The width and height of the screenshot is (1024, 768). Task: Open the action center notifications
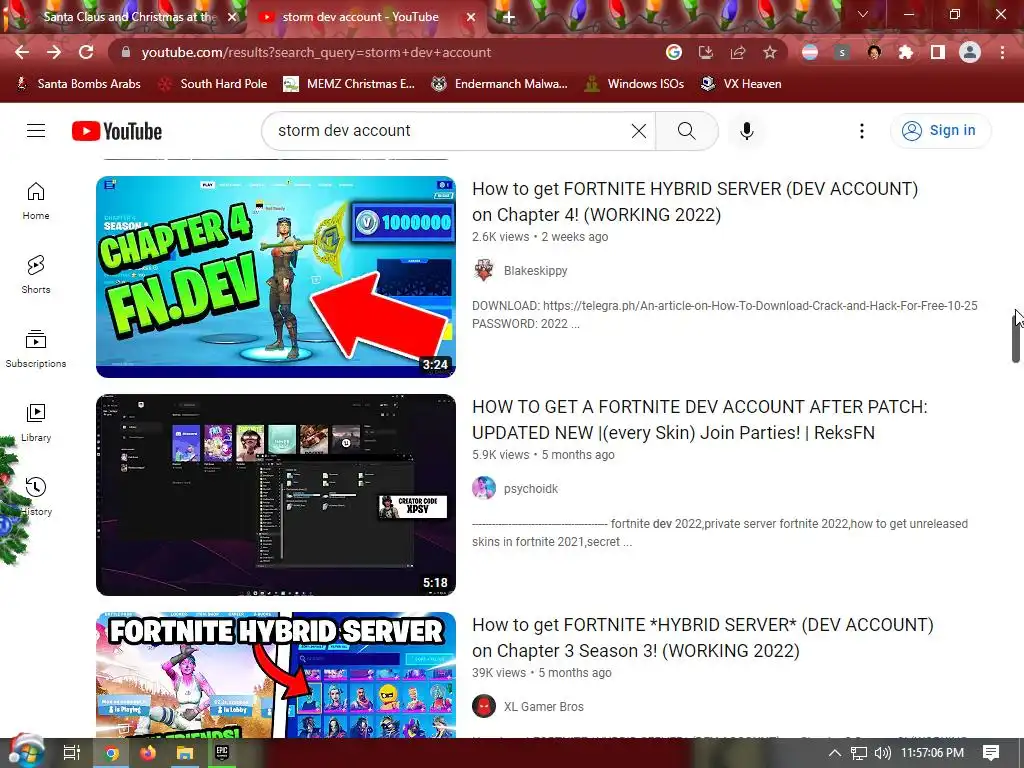[x=991, y=753]
